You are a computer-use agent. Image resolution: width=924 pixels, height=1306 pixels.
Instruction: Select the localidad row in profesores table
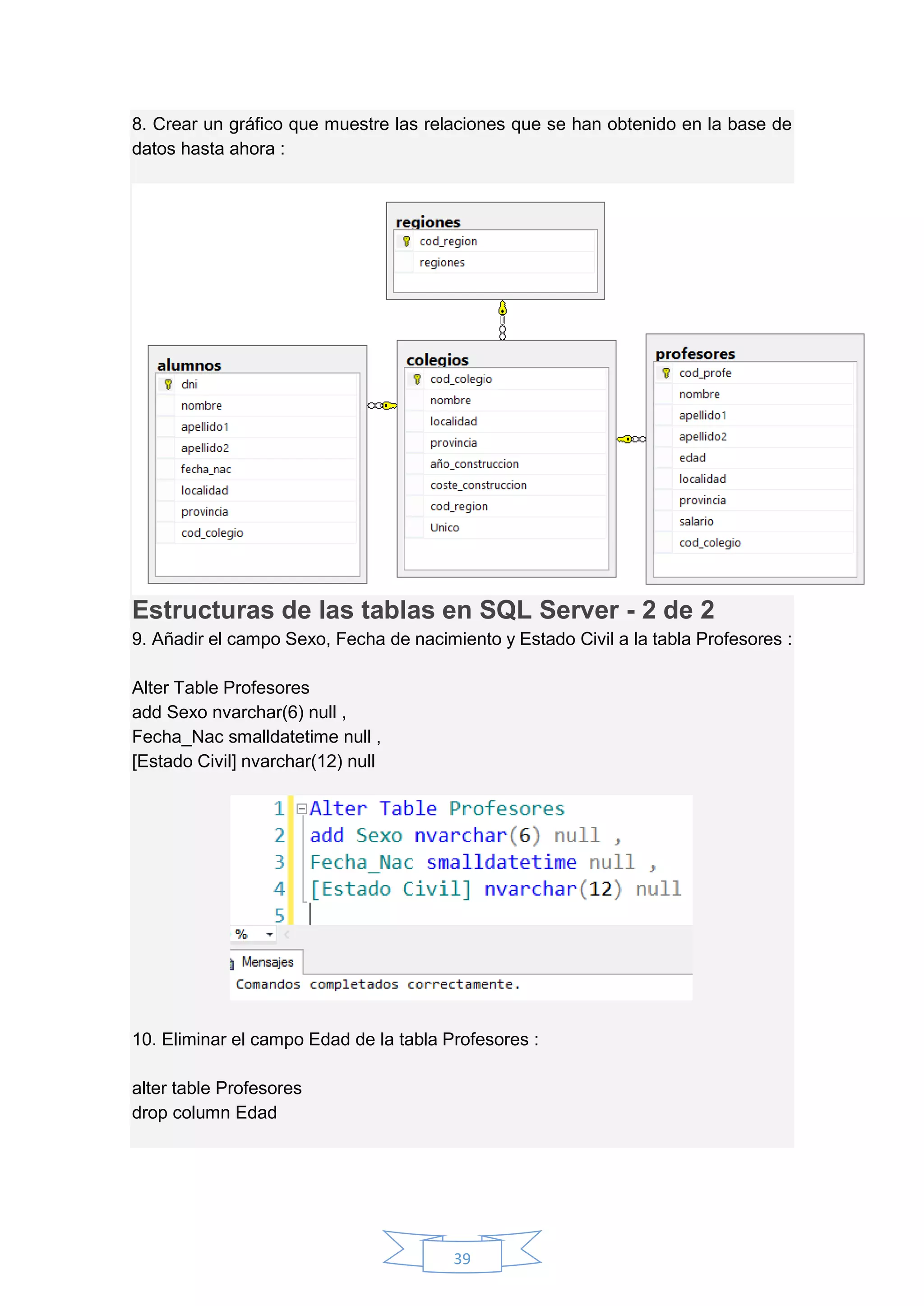click(x=754, y=479)
